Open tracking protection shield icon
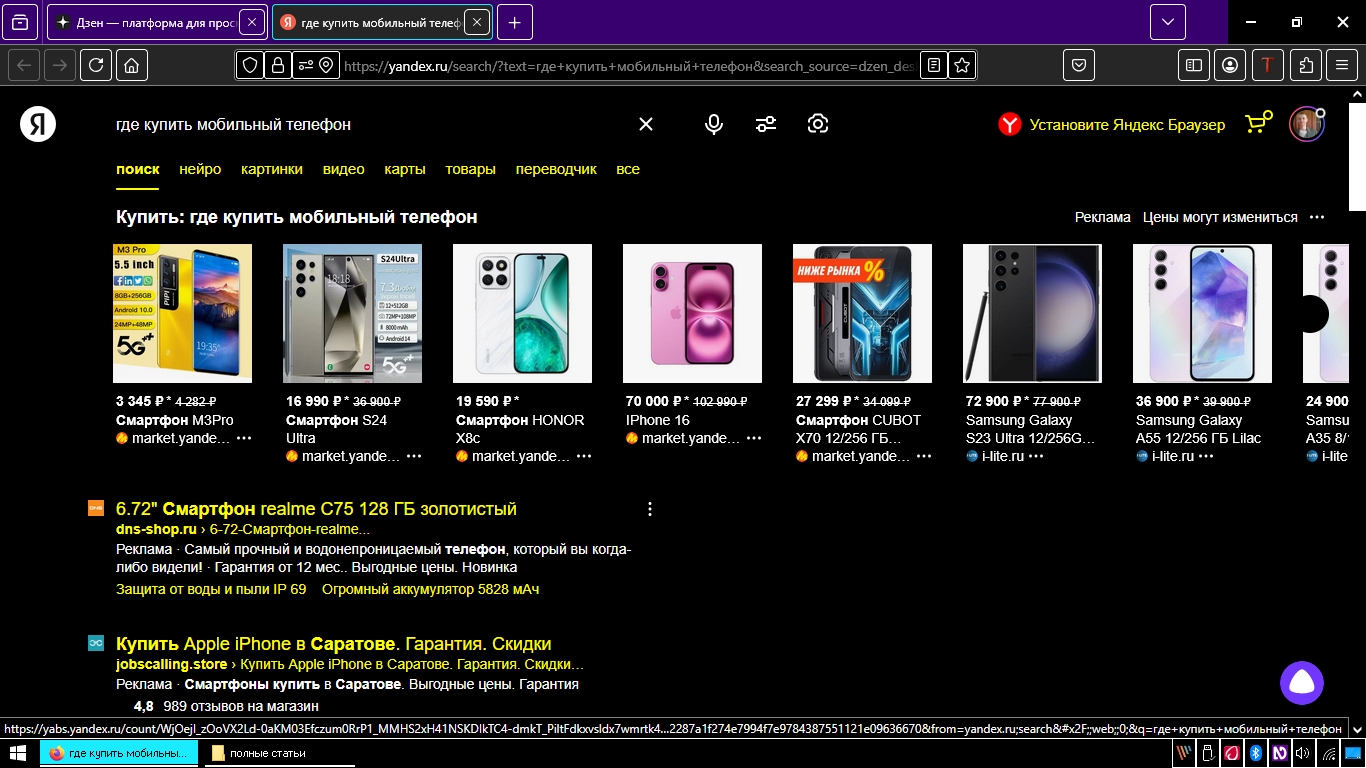This screenshot has width=1366, height=768. pos(250,65)
